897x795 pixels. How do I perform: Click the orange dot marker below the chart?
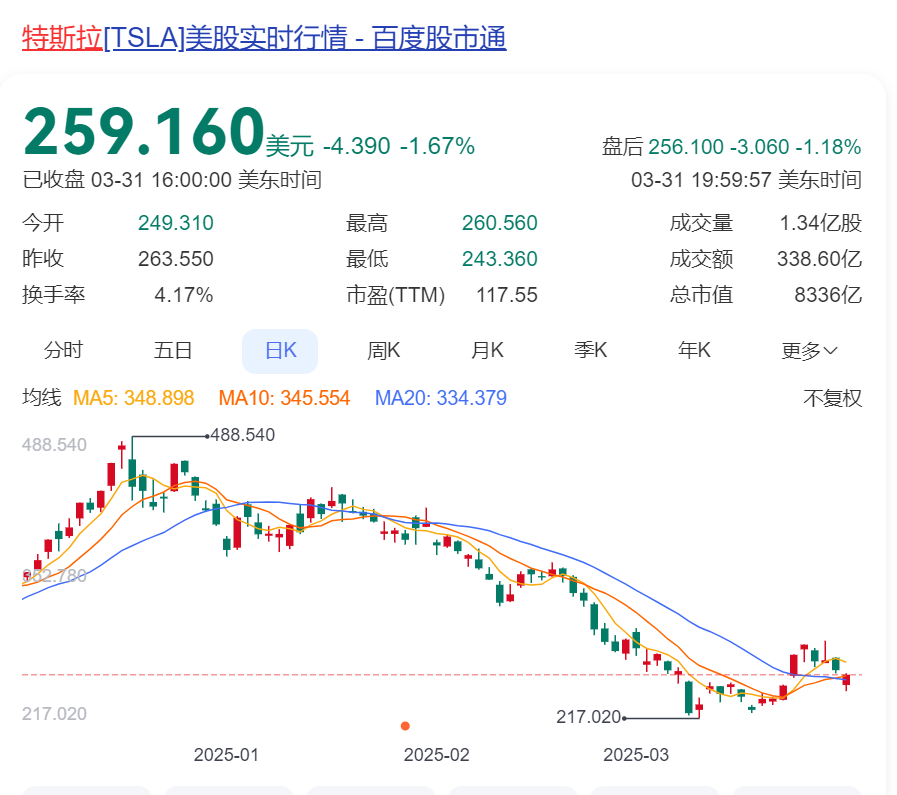(405, 726)
